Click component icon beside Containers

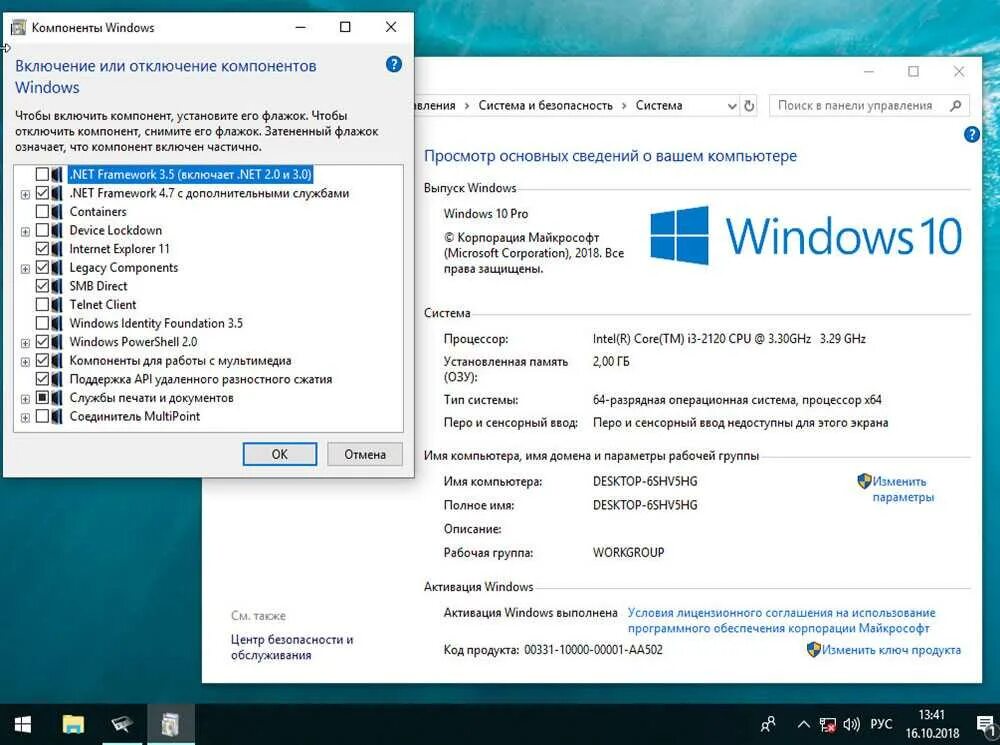click(57, 211)
